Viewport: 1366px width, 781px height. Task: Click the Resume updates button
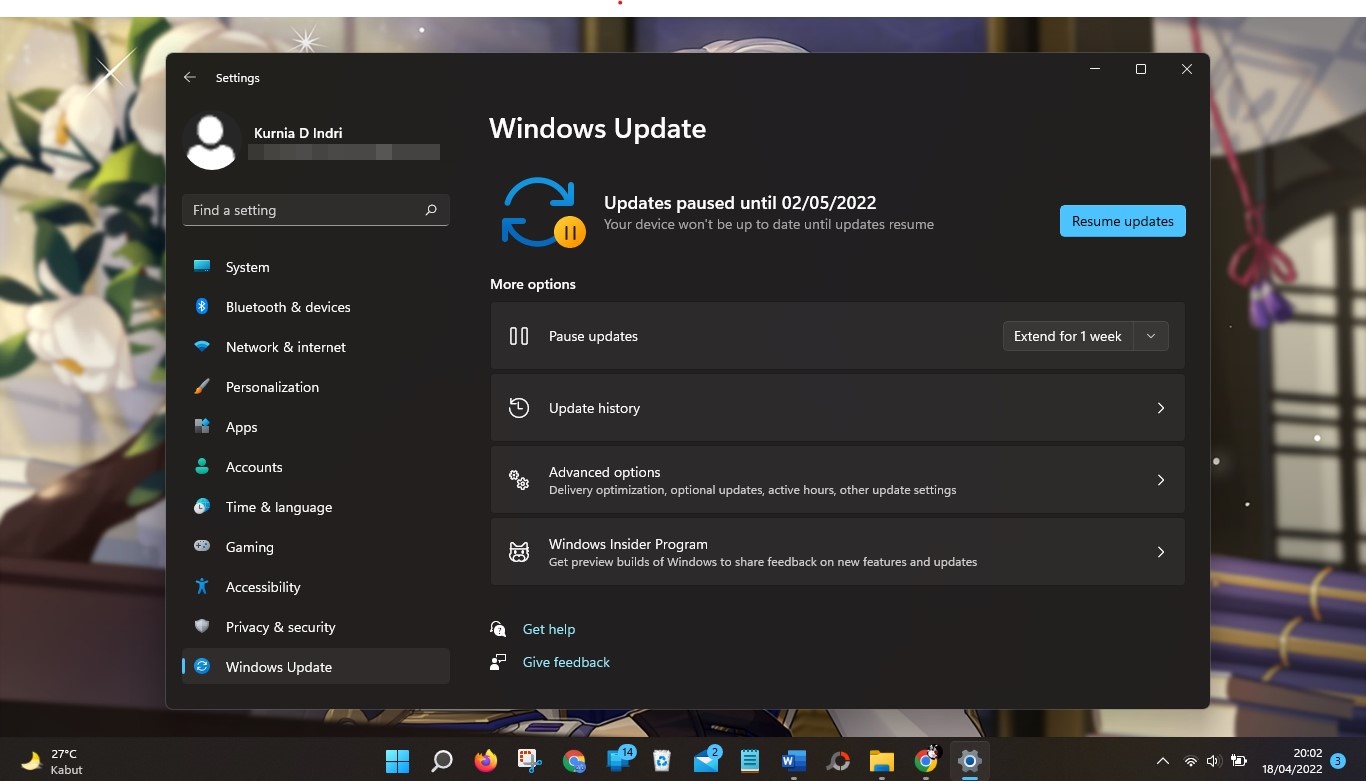(x=1123, y=221)
